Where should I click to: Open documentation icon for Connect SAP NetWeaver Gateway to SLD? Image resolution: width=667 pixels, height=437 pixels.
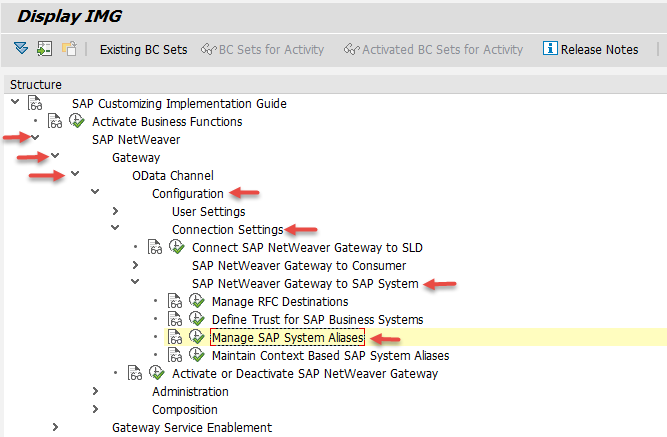click(x=156, y=248)
